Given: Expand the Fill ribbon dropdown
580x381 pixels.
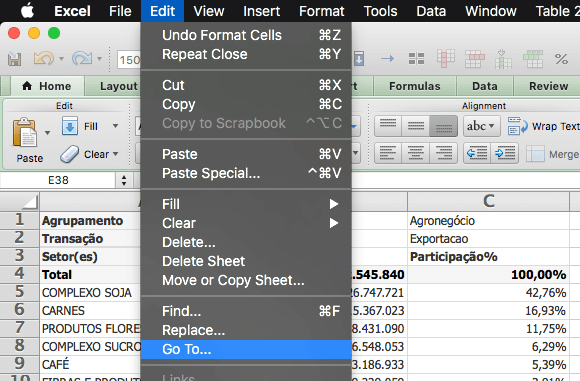Looking at the screenshot, I should (115, 126).
